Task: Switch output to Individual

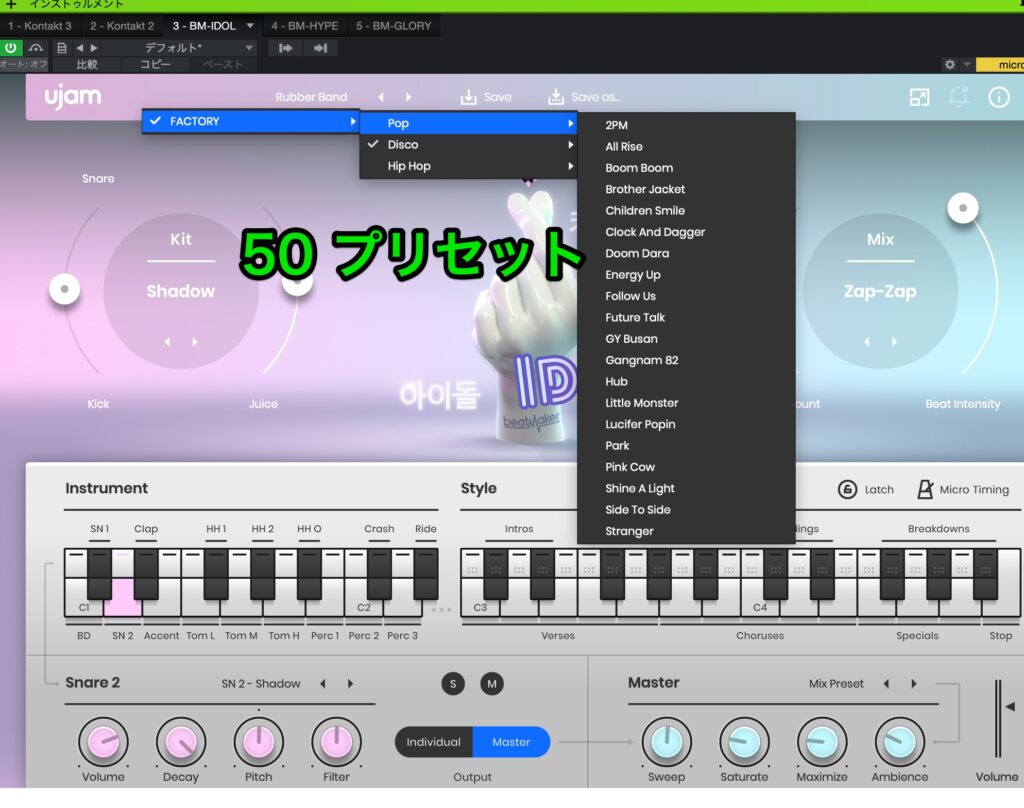Action: pos(433,742)
